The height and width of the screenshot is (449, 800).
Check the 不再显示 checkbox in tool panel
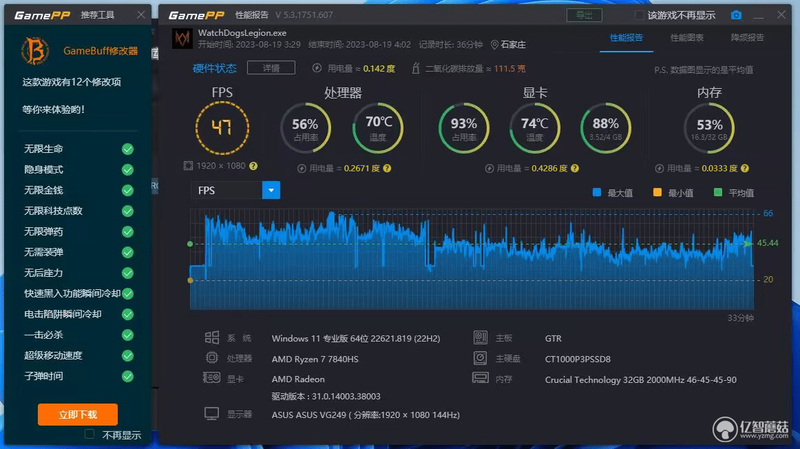pos(89,434)
